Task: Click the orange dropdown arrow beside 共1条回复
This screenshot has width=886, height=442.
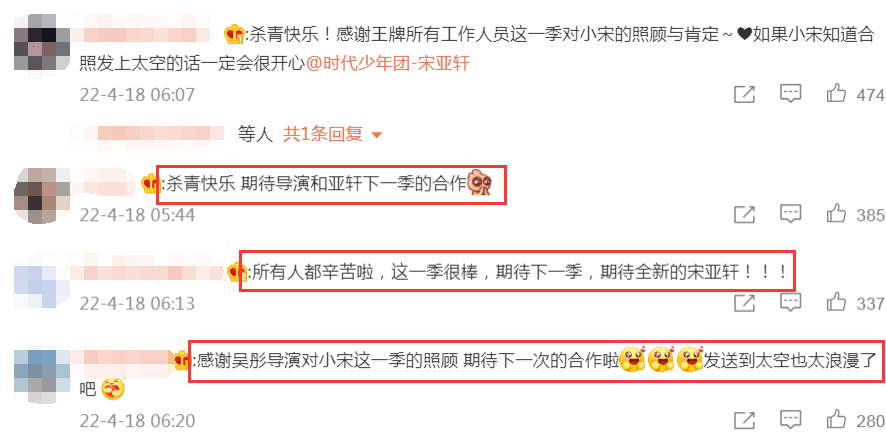Action: pos(376,136)
